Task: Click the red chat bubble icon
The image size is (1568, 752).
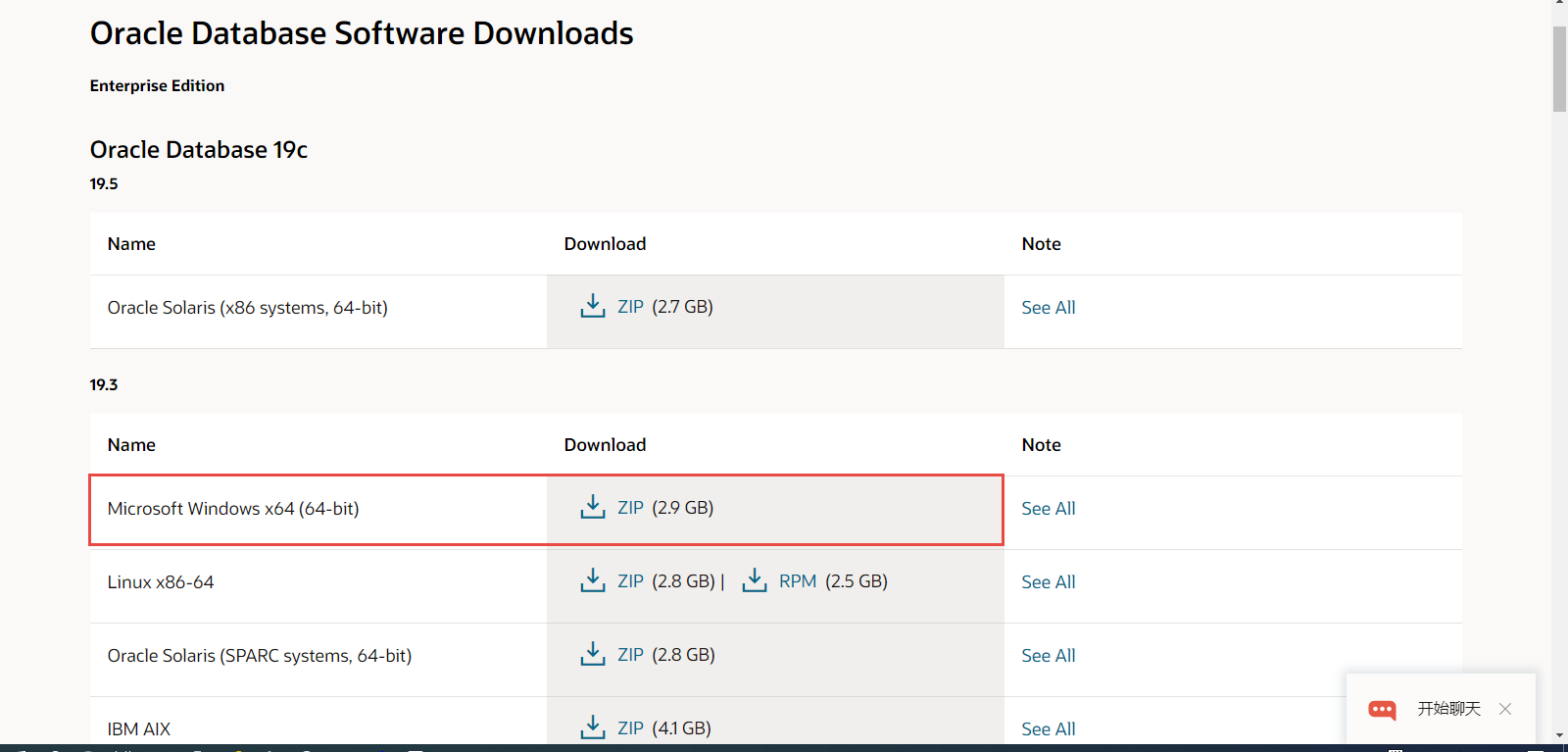Action: 1383,710
